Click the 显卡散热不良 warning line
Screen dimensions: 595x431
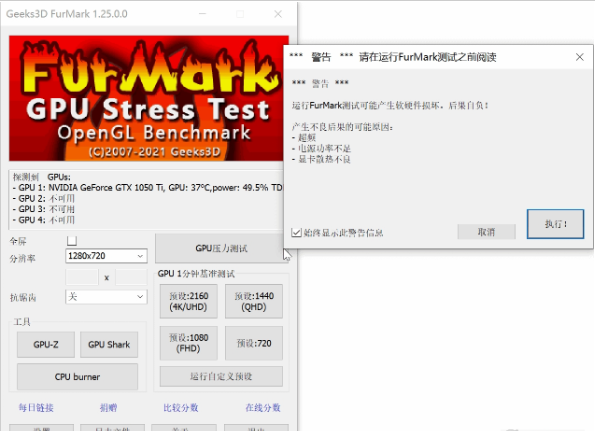point(321,159)
